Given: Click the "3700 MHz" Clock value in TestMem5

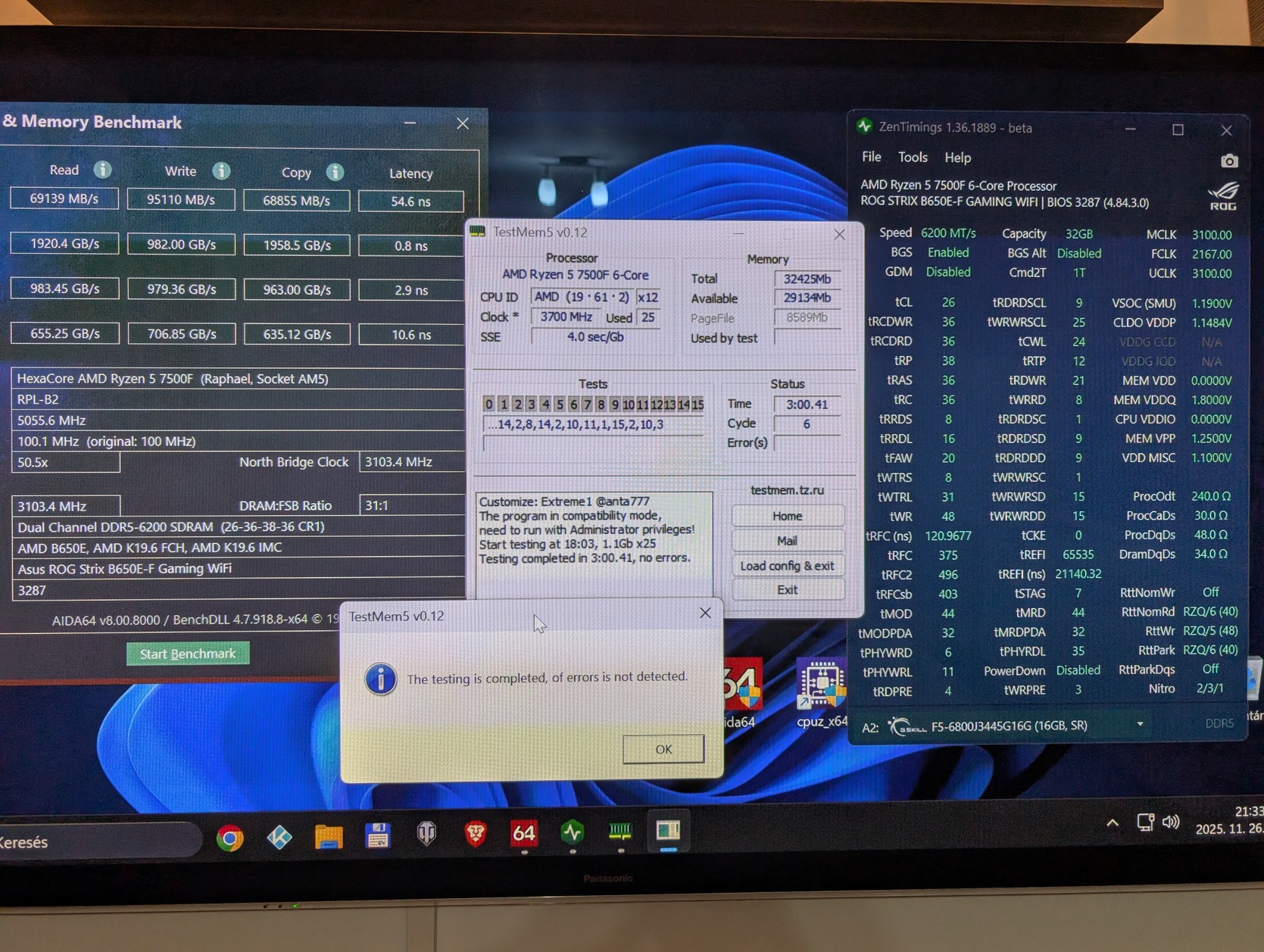Looking at the screenshot, I should click(566, 317).
